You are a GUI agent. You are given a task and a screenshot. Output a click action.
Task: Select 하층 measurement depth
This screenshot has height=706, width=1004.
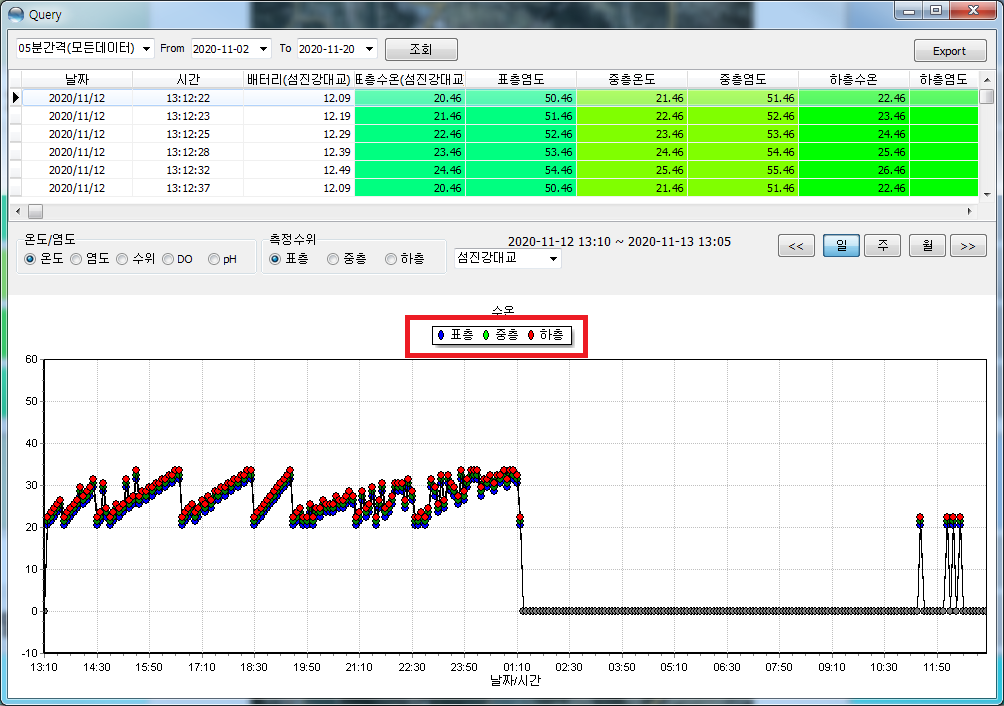tap(391, 259)
